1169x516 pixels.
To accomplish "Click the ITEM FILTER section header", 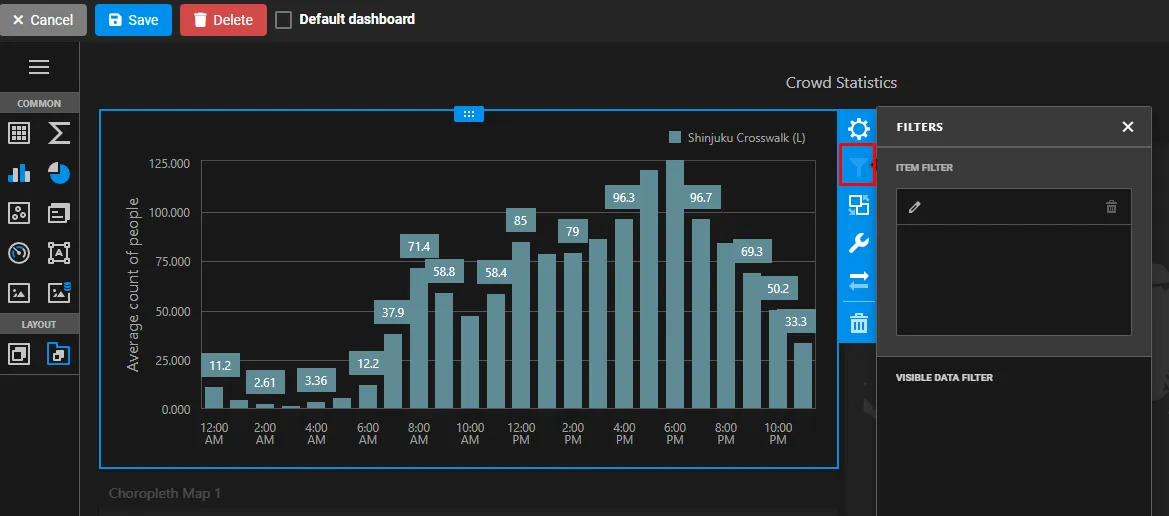I will pos(924,168).
